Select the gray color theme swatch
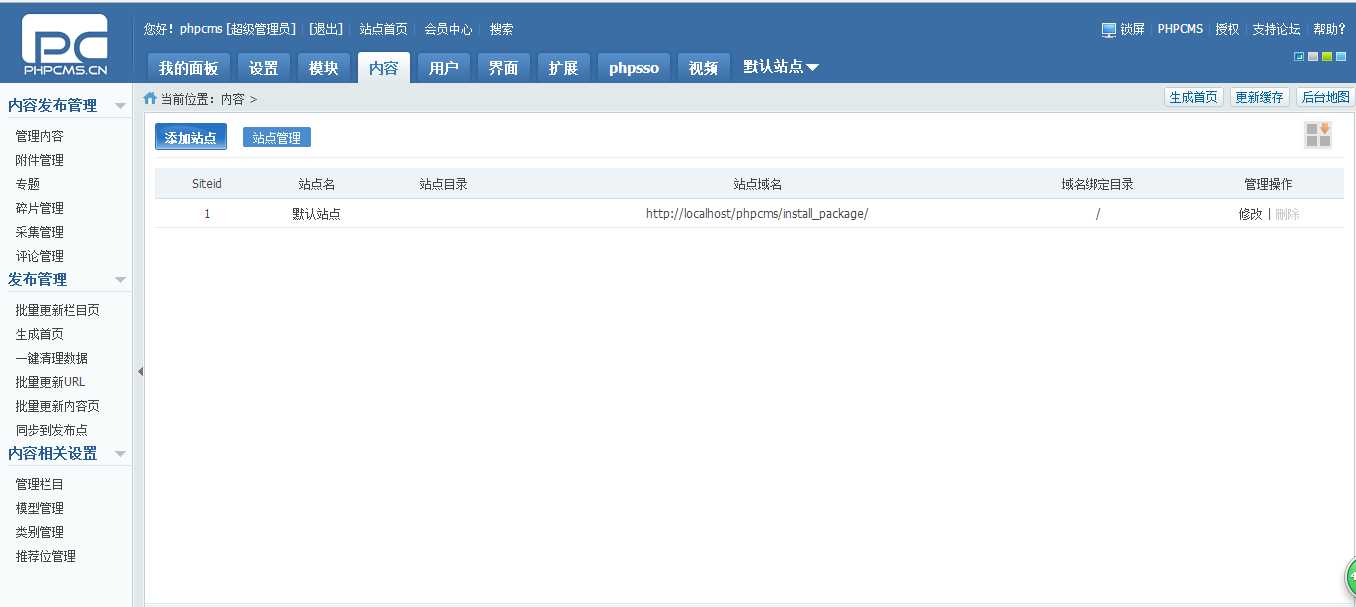 coord(1313,56)
